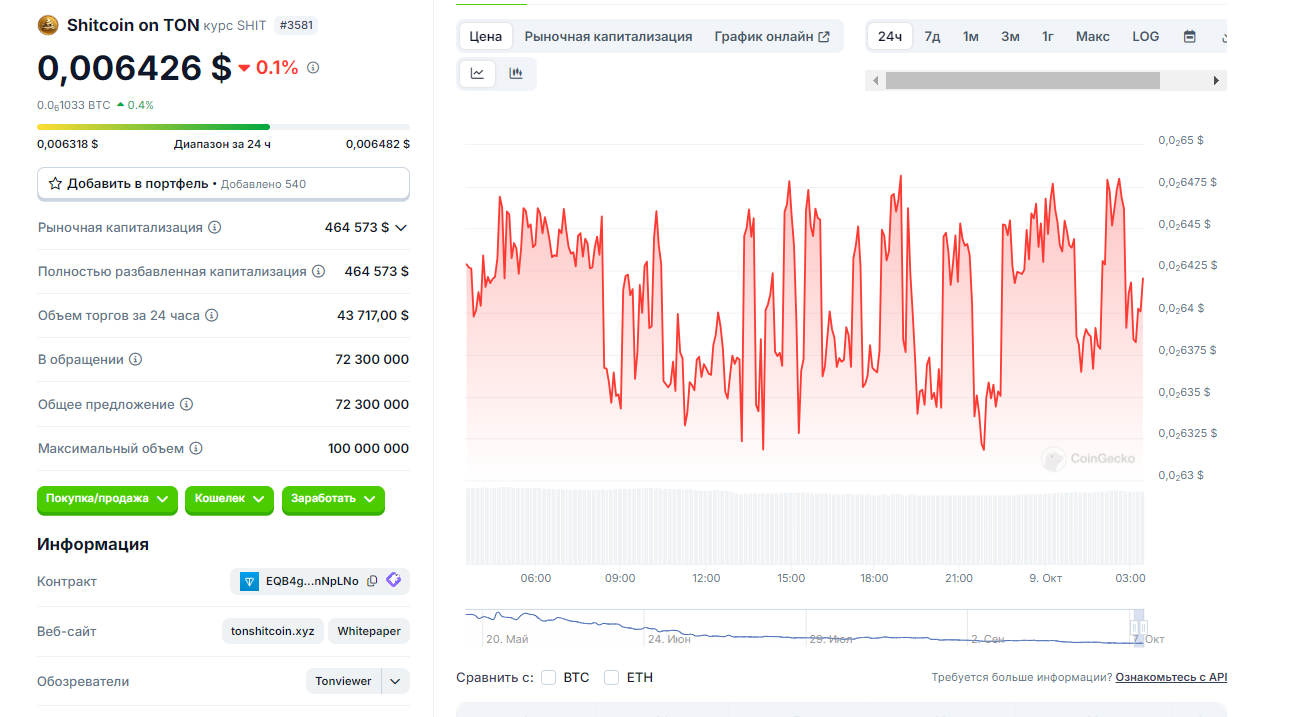Switch to the Рыночная капитализация tab

click(608, 37)
